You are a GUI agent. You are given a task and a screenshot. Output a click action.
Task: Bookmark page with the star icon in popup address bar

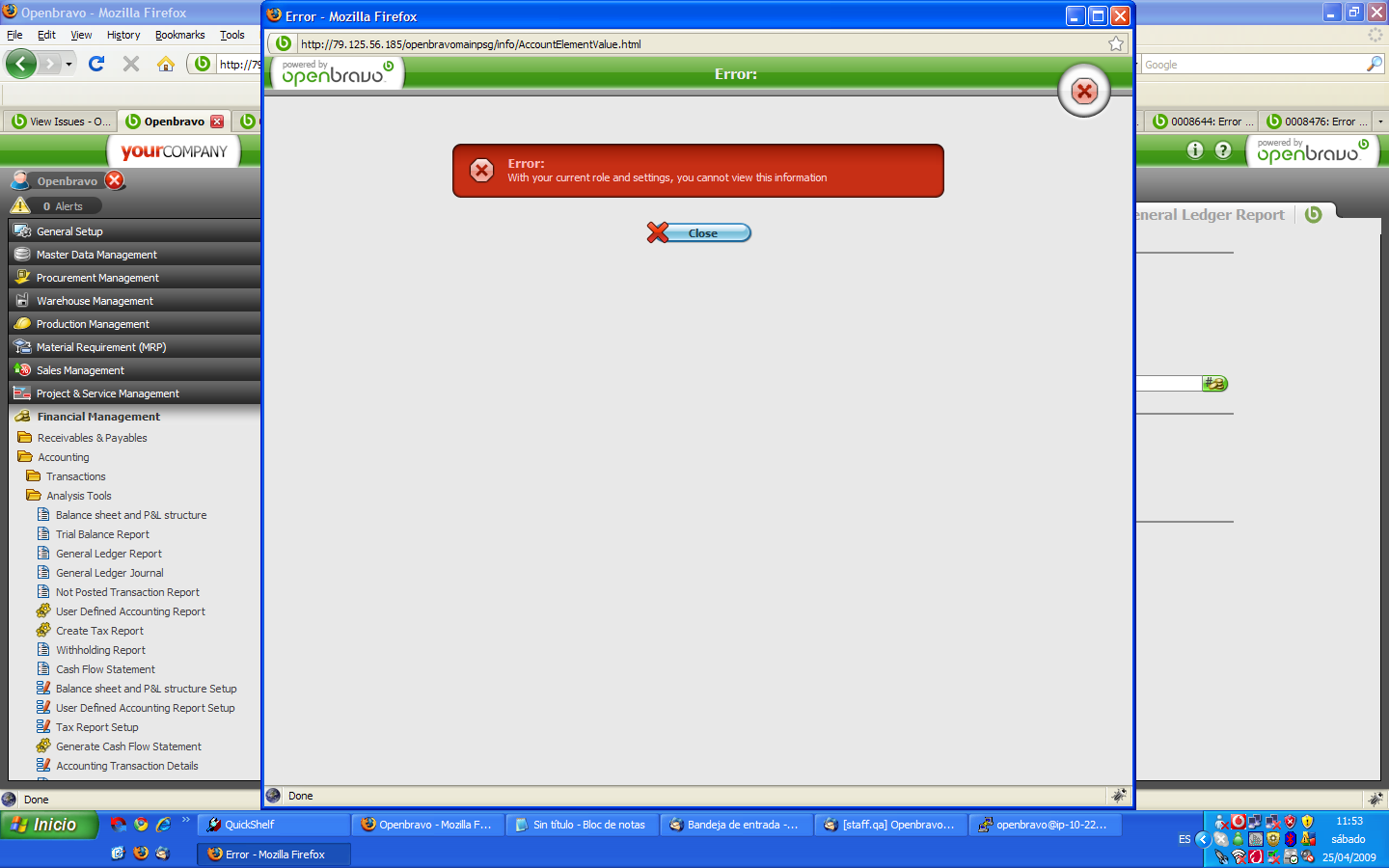click(x=1116, y=43)
